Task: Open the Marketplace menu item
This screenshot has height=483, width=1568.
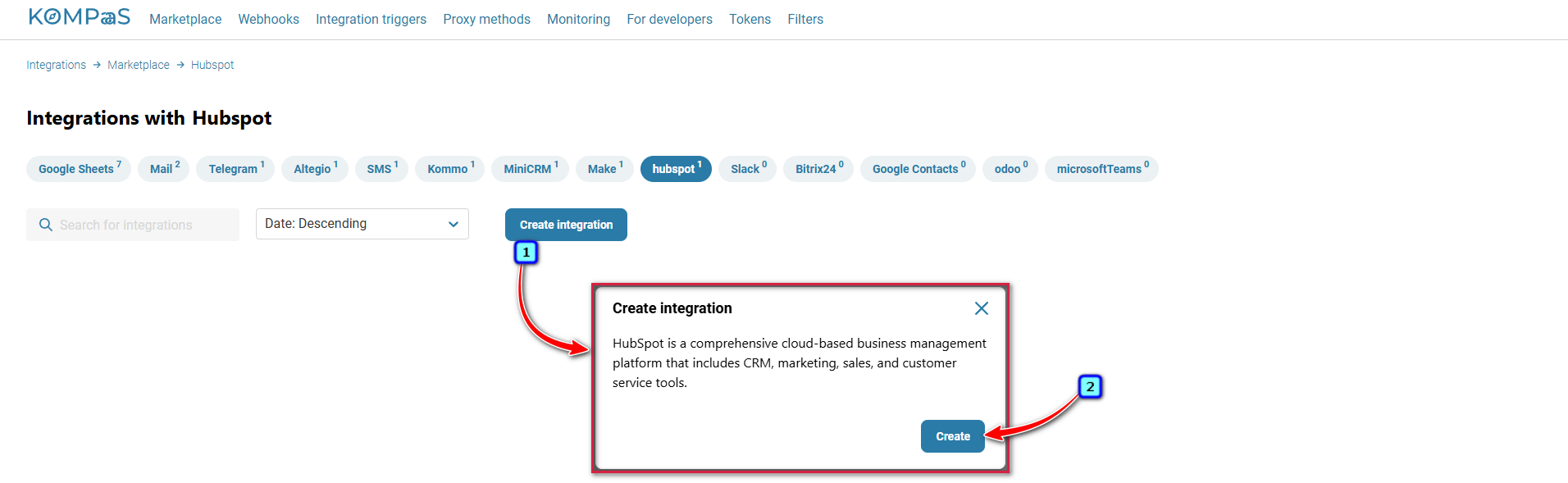Action: coord(185,19)
